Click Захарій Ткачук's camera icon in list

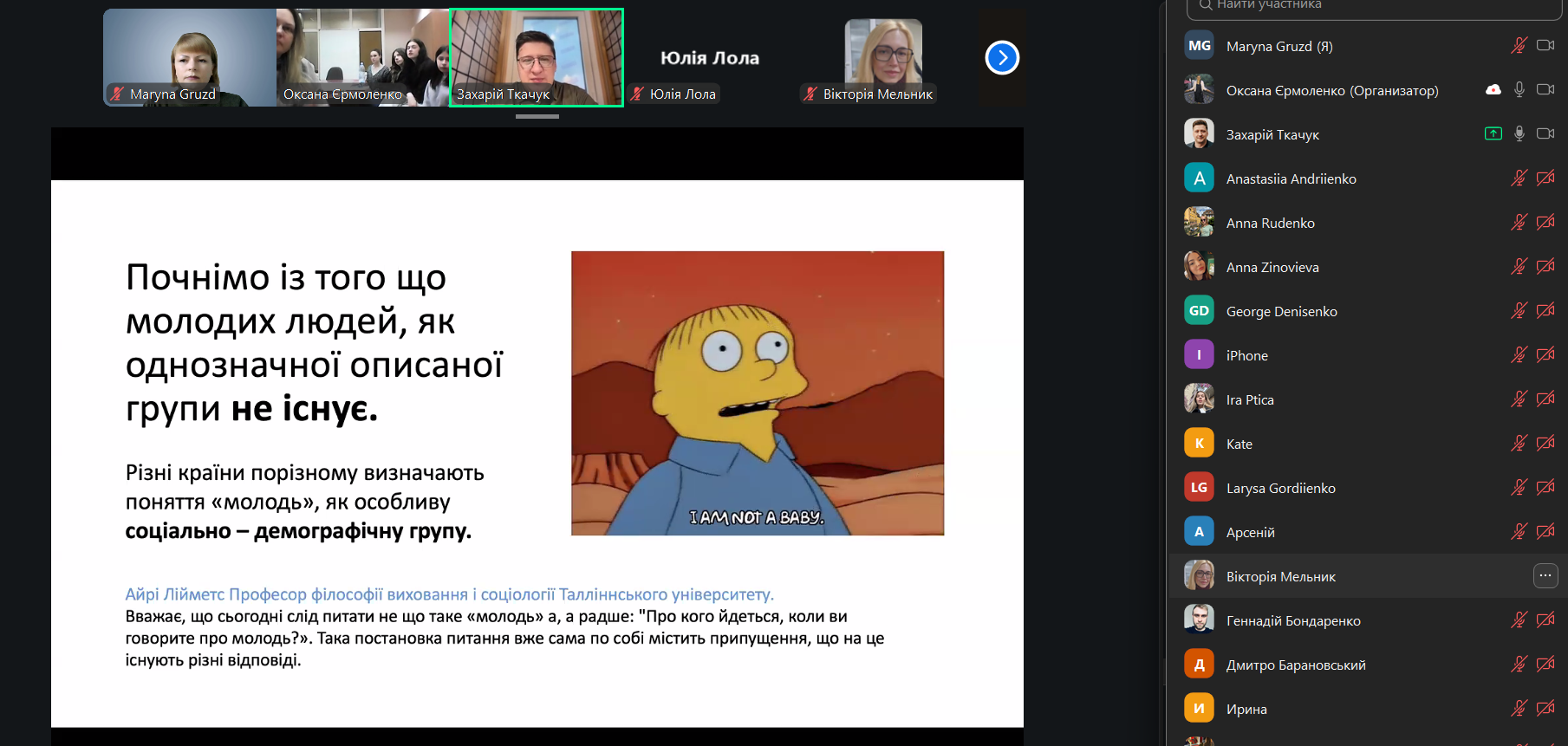[x=1545, y=134]
